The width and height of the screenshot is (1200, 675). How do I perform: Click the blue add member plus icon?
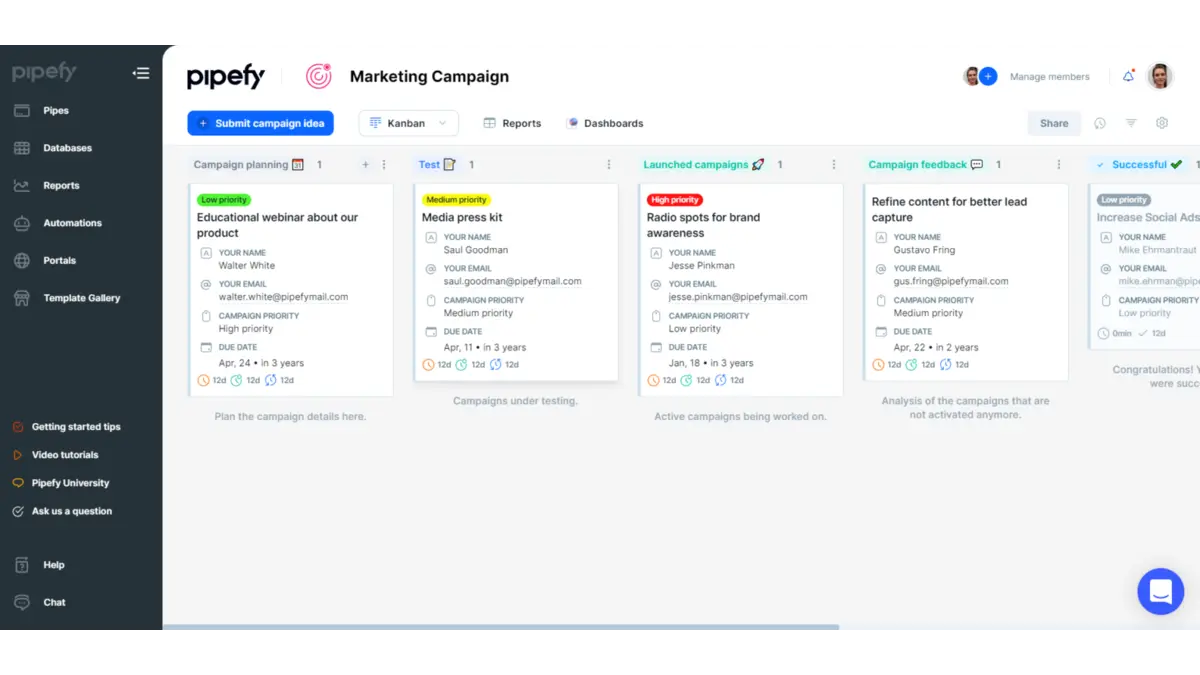988,76
